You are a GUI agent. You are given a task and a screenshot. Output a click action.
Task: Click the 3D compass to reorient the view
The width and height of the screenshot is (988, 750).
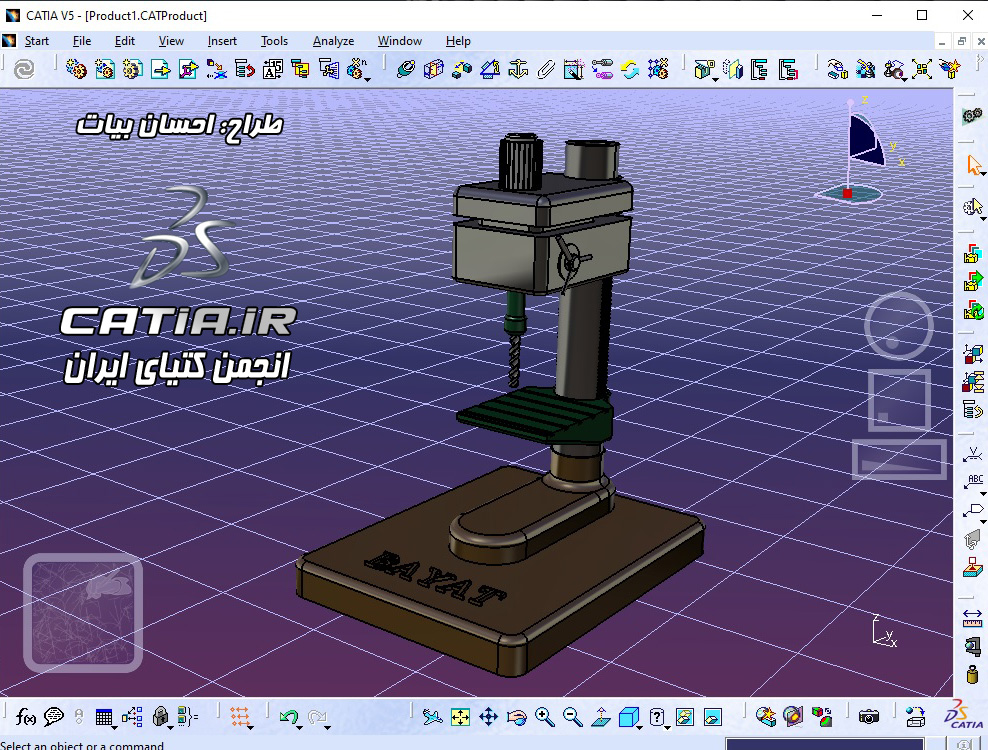(x=860, y=140)
